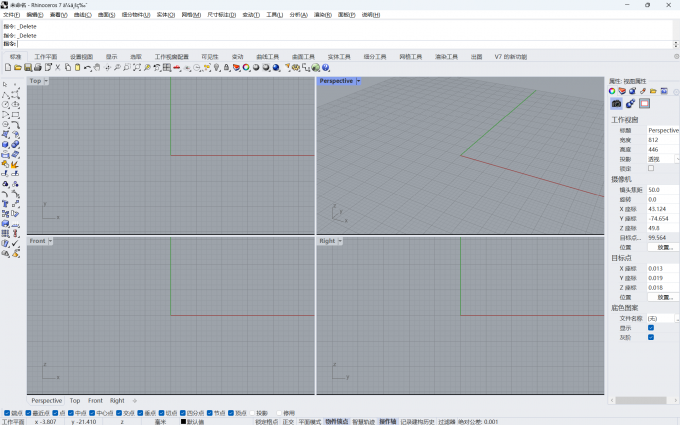Screen dimensions: 680x425
Task: Toggle the 显示 wallpaper checkbox
Action: coord(651,327)
